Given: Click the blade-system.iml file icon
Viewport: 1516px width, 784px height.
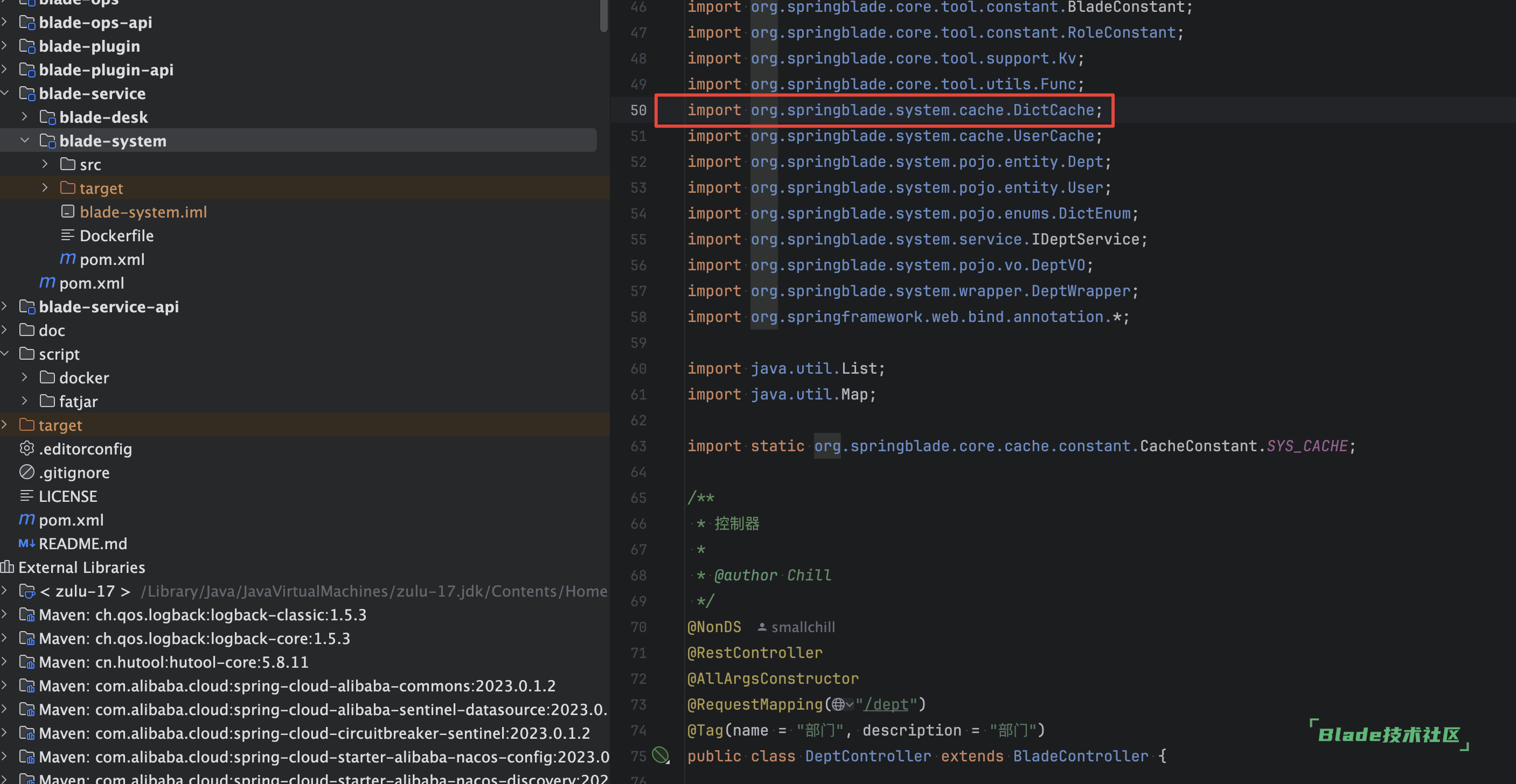Looking at the screenshot, I should tap(68, 212).
